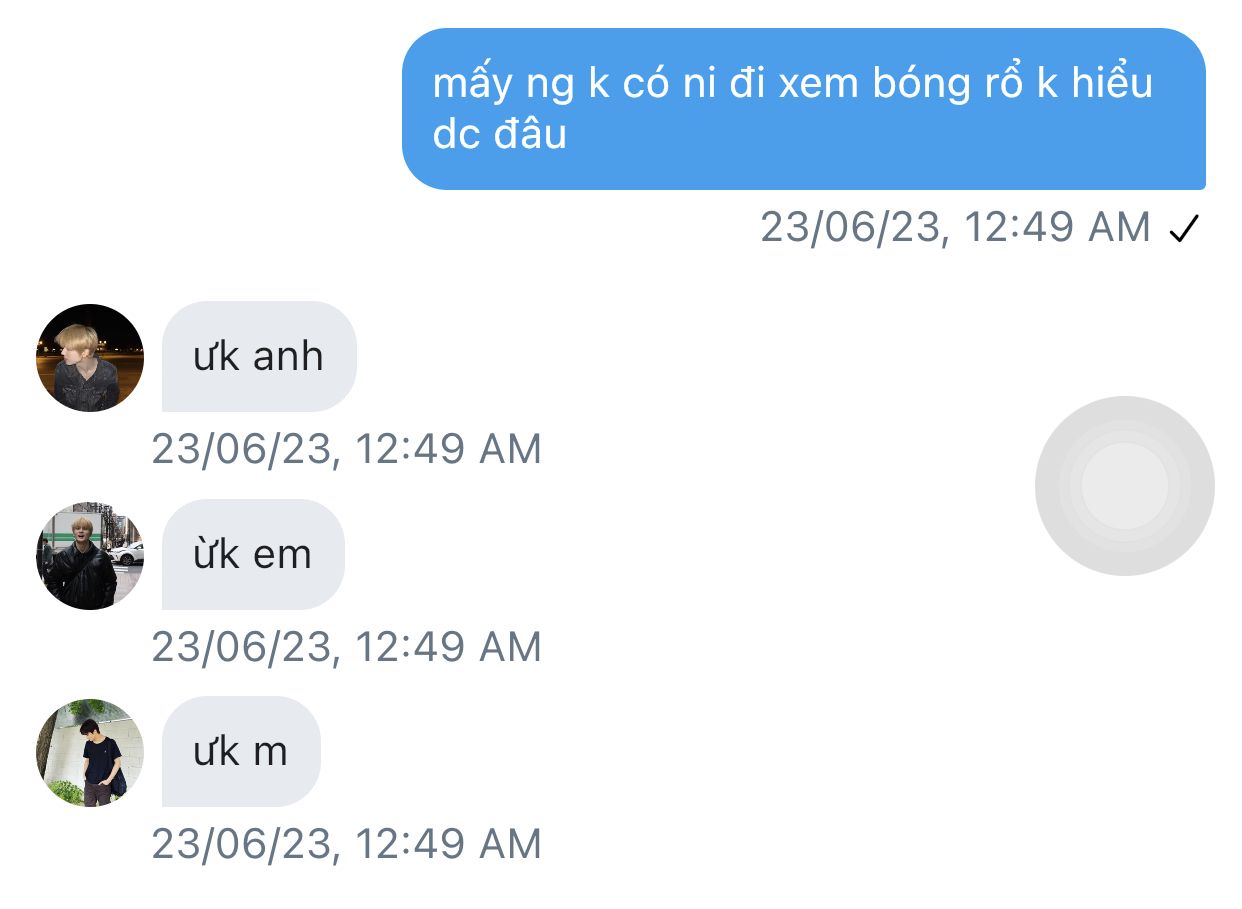
Task: Open the avatar next to "ưk m"
Action: point(90,753)
